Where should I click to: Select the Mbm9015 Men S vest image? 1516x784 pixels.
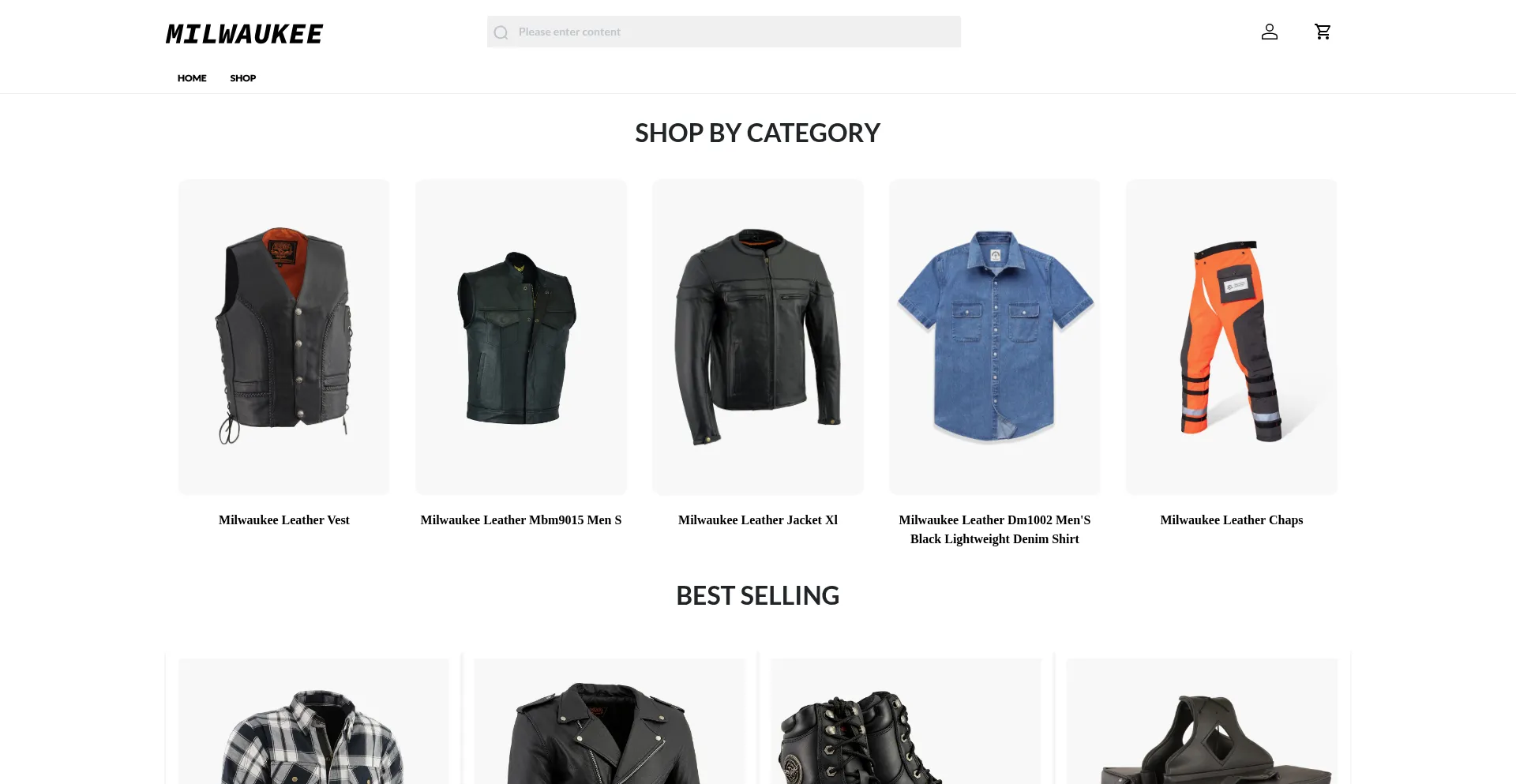[521, 337]
